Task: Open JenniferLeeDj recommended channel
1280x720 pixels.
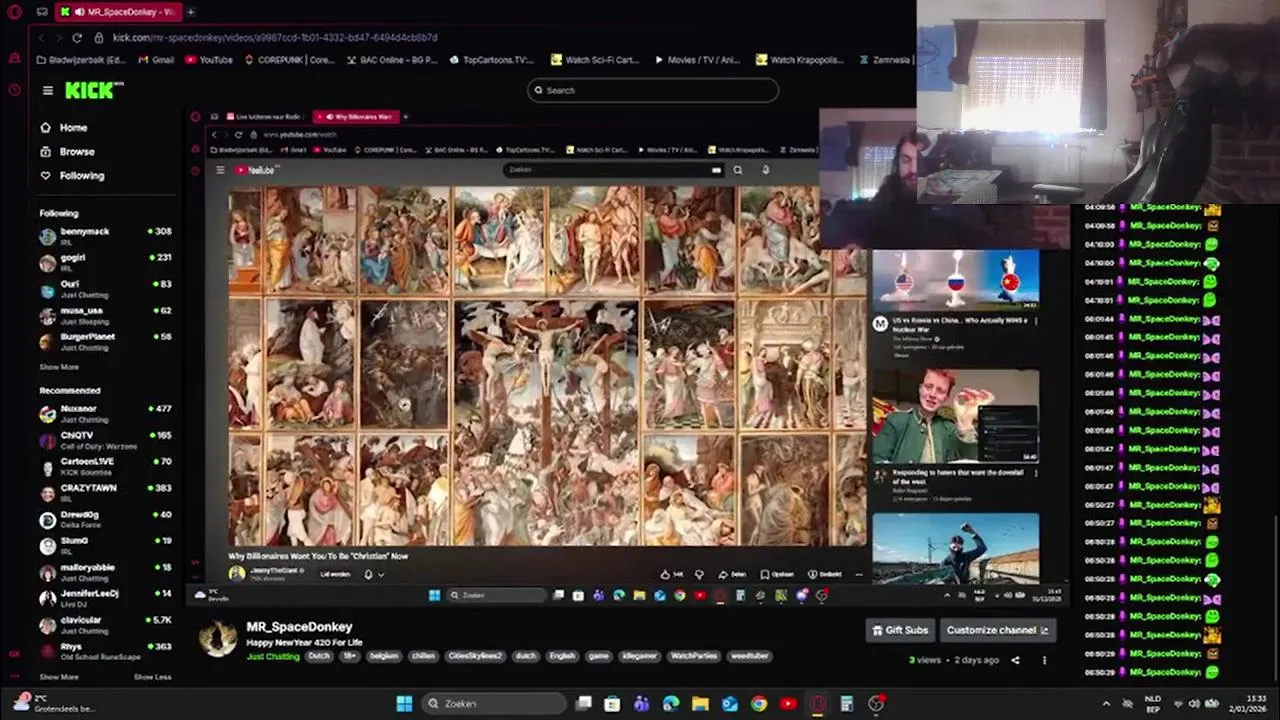Action: pos(105,598)
